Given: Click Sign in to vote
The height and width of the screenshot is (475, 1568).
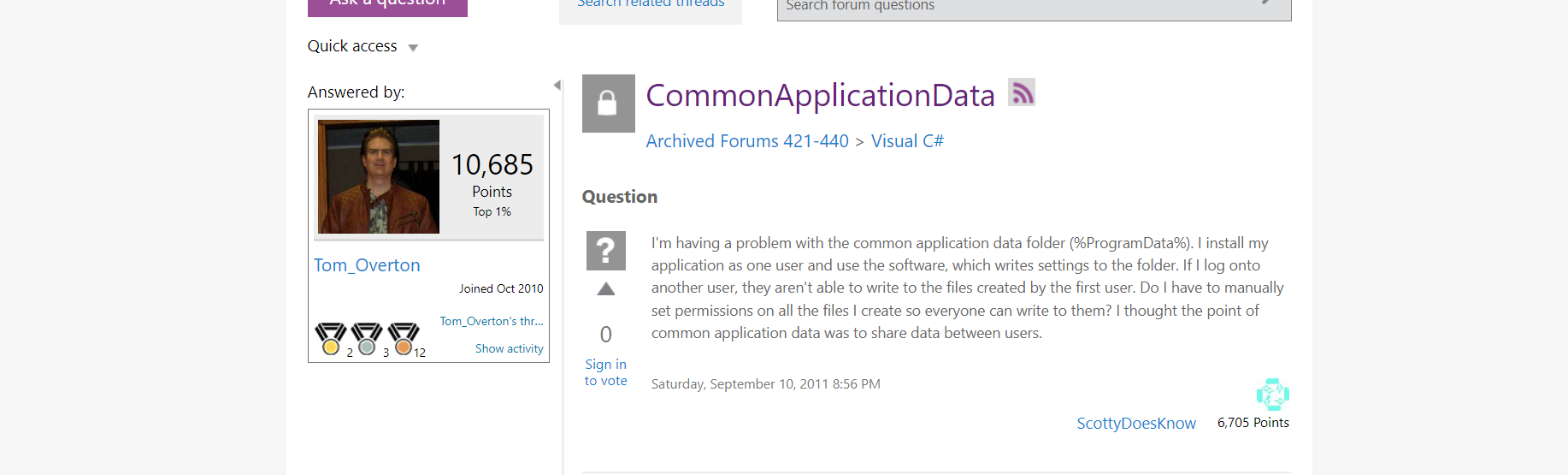Looking at the screenshot, I should coord(605,372).
